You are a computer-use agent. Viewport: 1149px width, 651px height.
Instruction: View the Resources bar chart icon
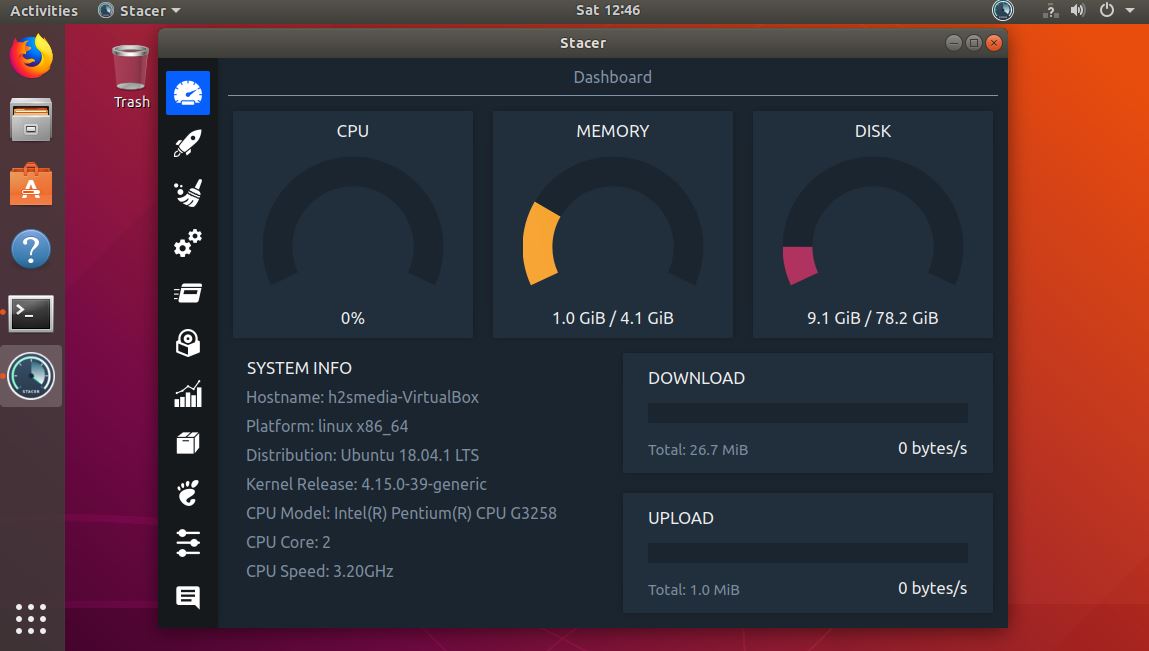pyautogui.click(x=187, y=393)
